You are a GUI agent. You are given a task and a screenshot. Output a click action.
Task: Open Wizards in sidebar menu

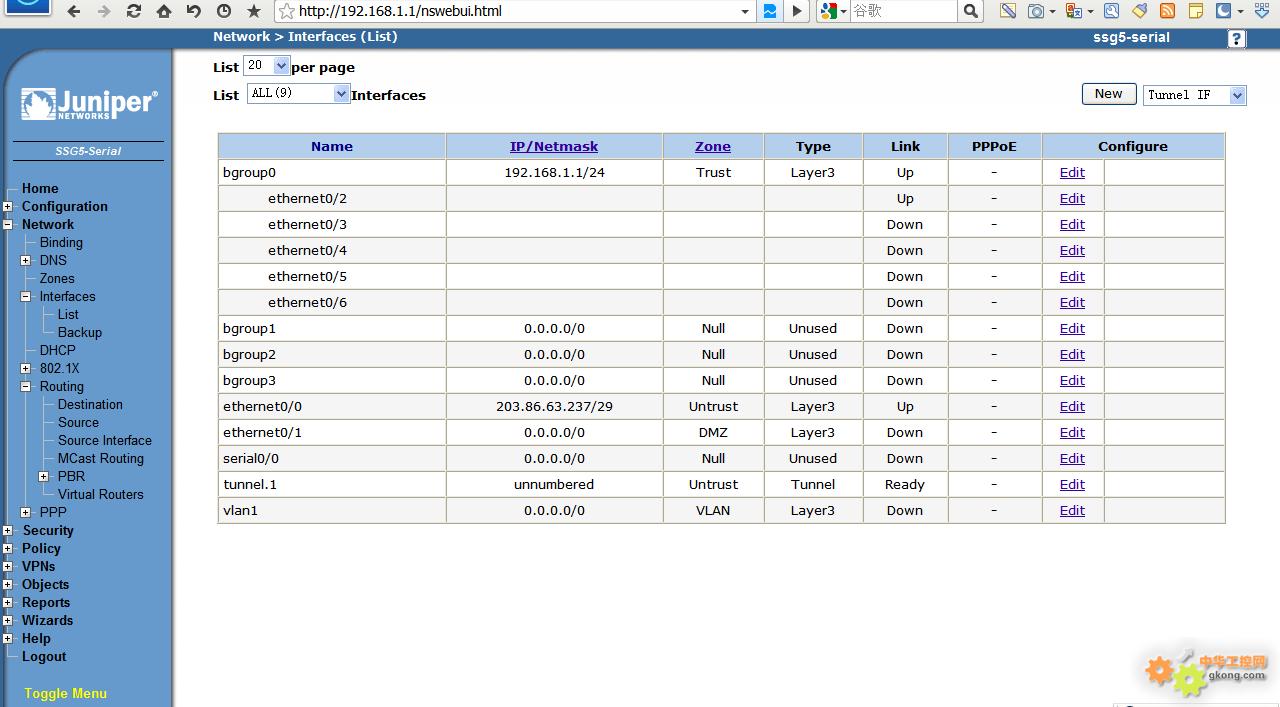pos(47,620)
